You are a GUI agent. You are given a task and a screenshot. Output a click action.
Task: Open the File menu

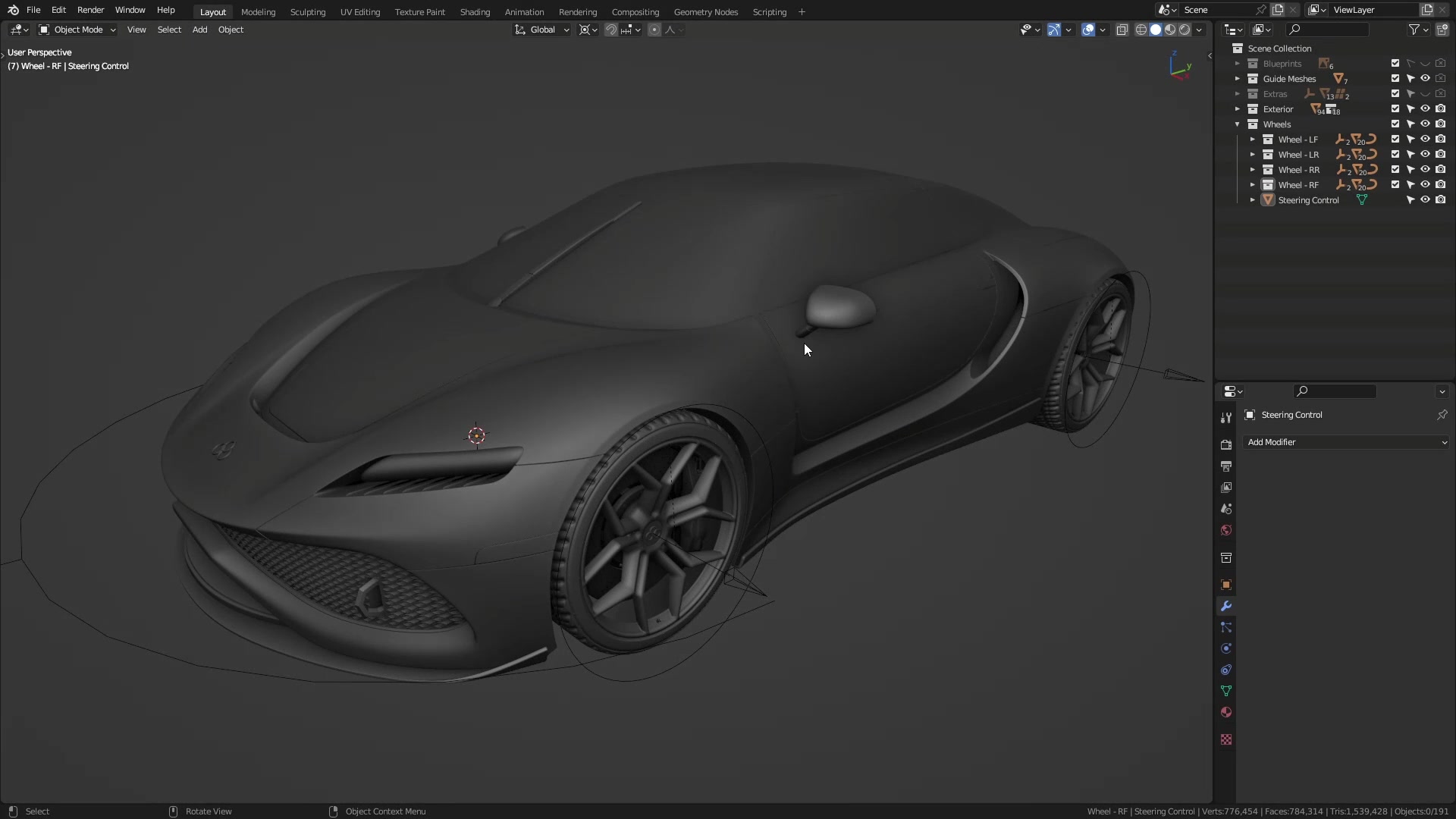point(33,10)
